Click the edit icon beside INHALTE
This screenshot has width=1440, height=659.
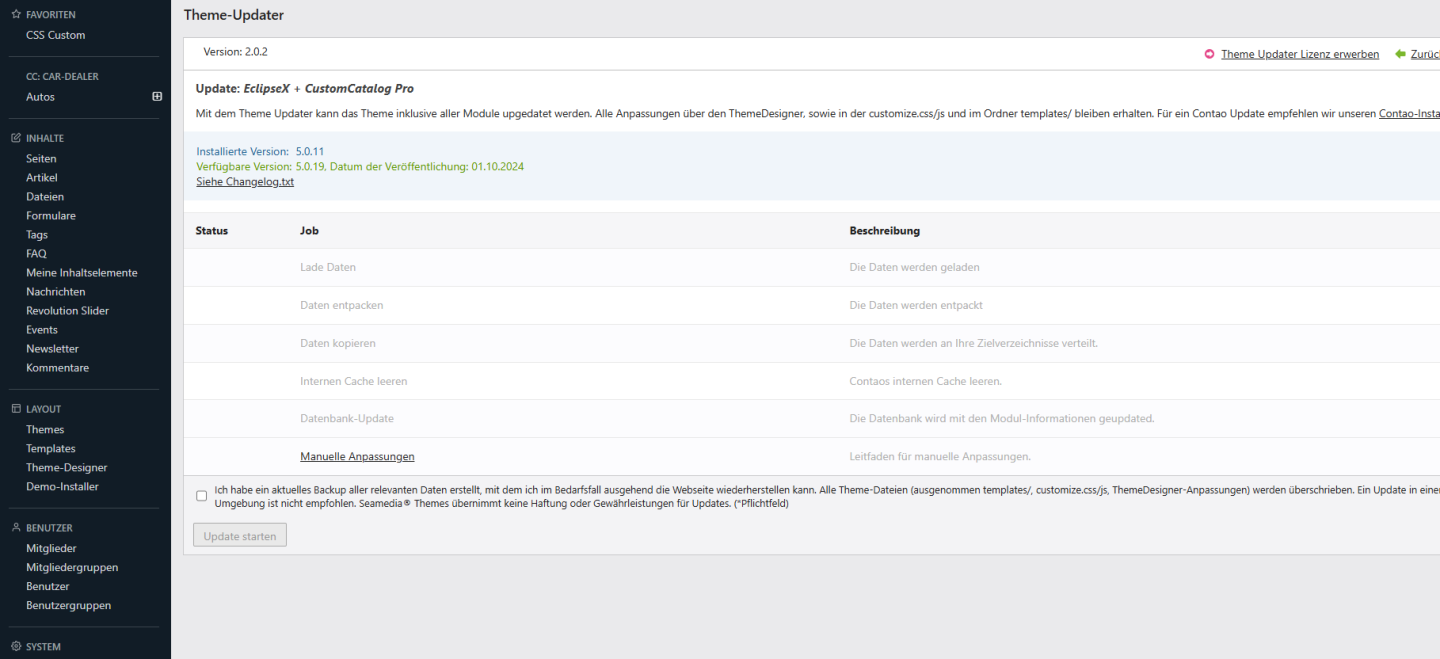(15, 138)
